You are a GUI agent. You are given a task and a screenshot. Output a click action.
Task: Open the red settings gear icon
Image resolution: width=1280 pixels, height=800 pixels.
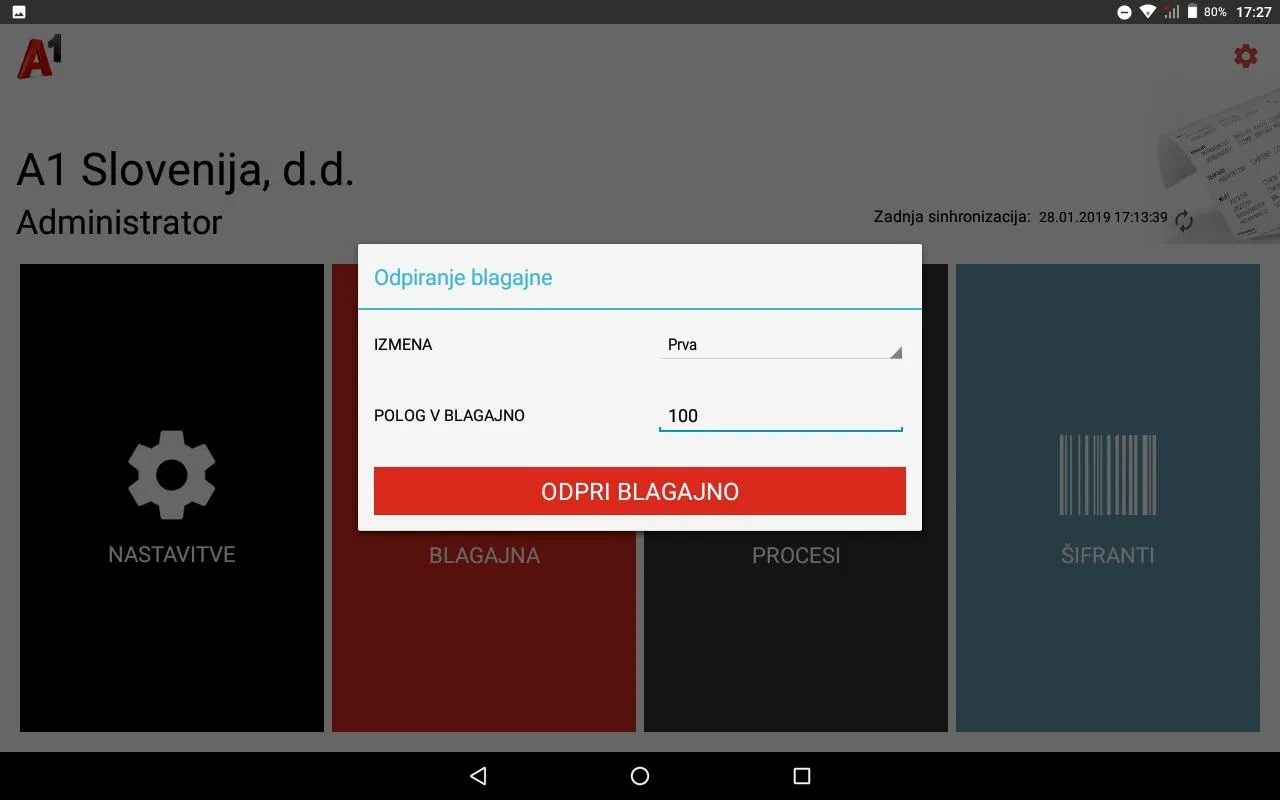click(x=1245, y=56)
